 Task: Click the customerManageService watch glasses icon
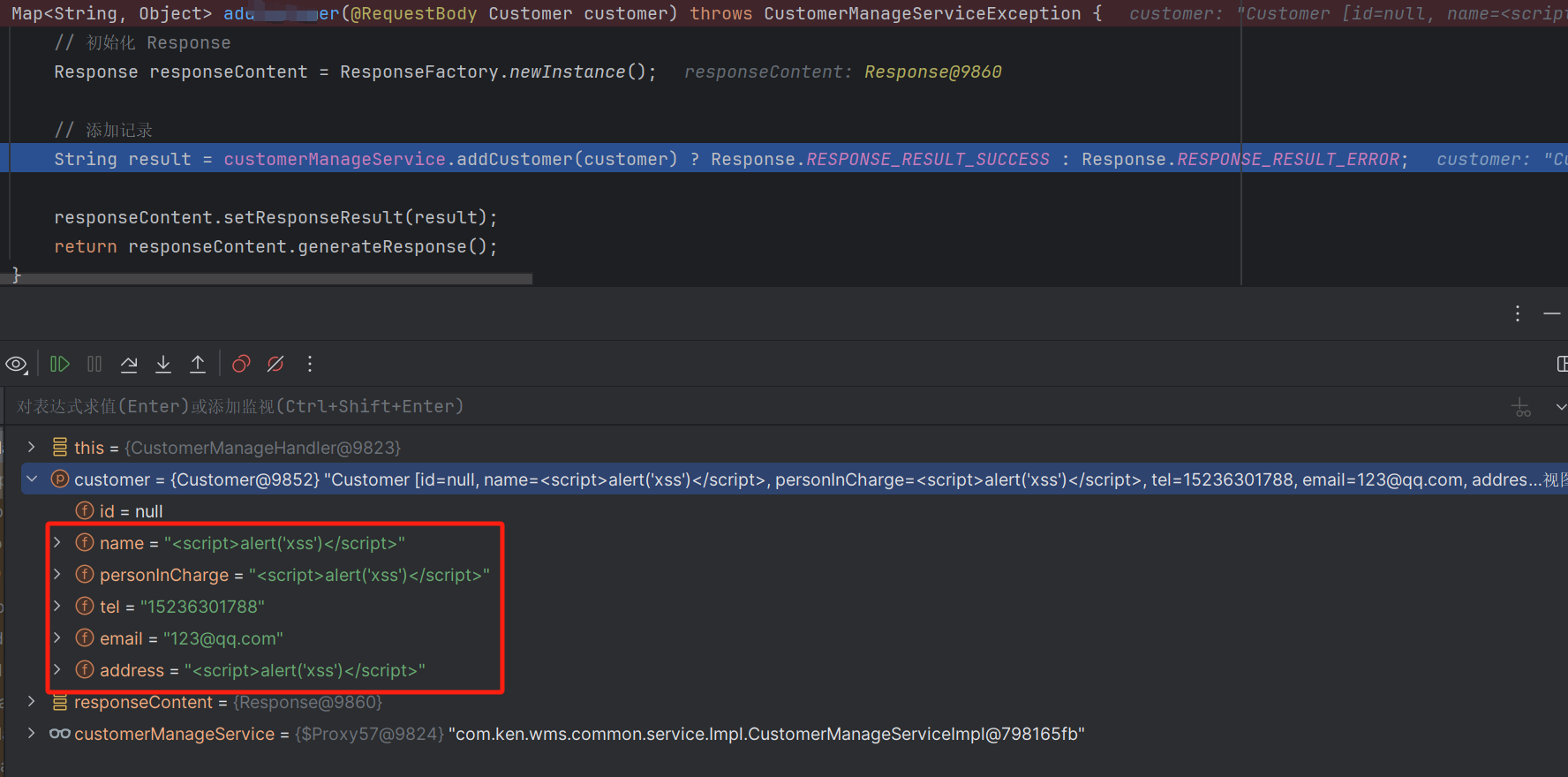(59, 733)
